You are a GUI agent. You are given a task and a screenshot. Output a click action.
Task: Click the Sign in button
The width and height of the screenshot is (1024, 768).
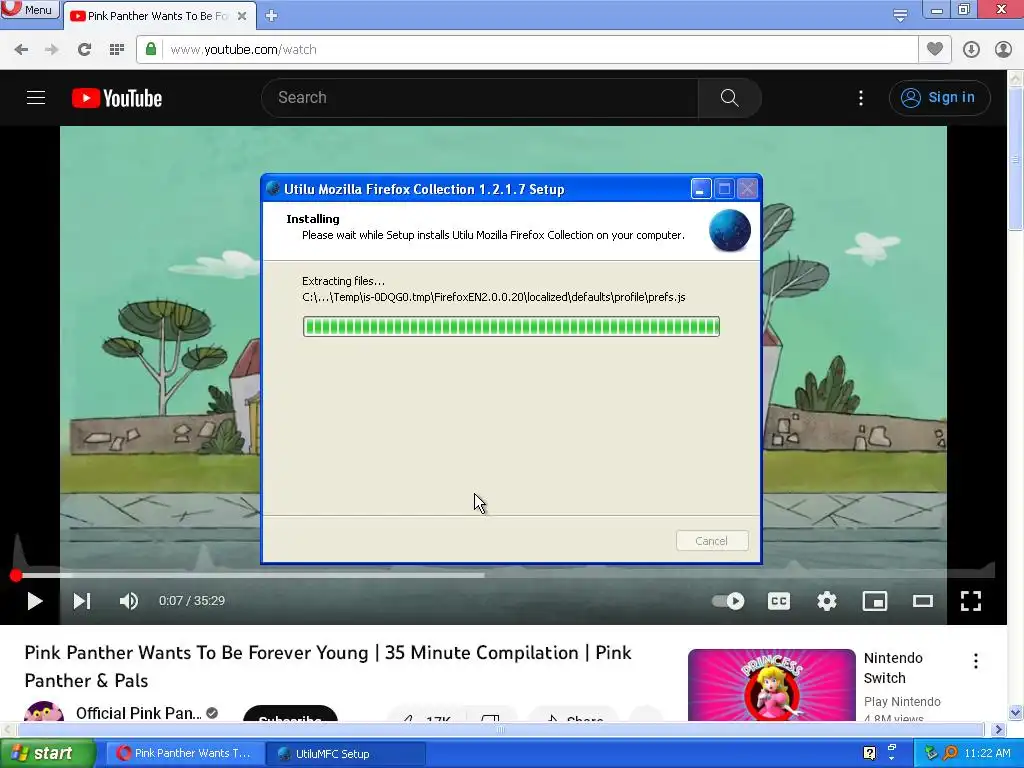click(939, 98)
